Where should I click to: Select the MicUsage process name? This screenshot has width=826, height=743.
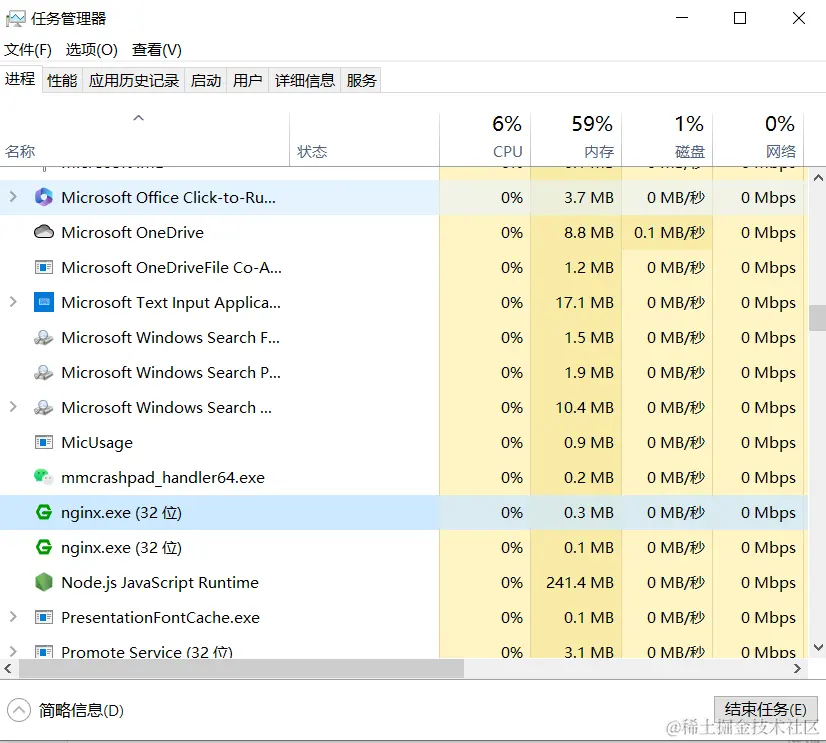(x=97, y=443)
